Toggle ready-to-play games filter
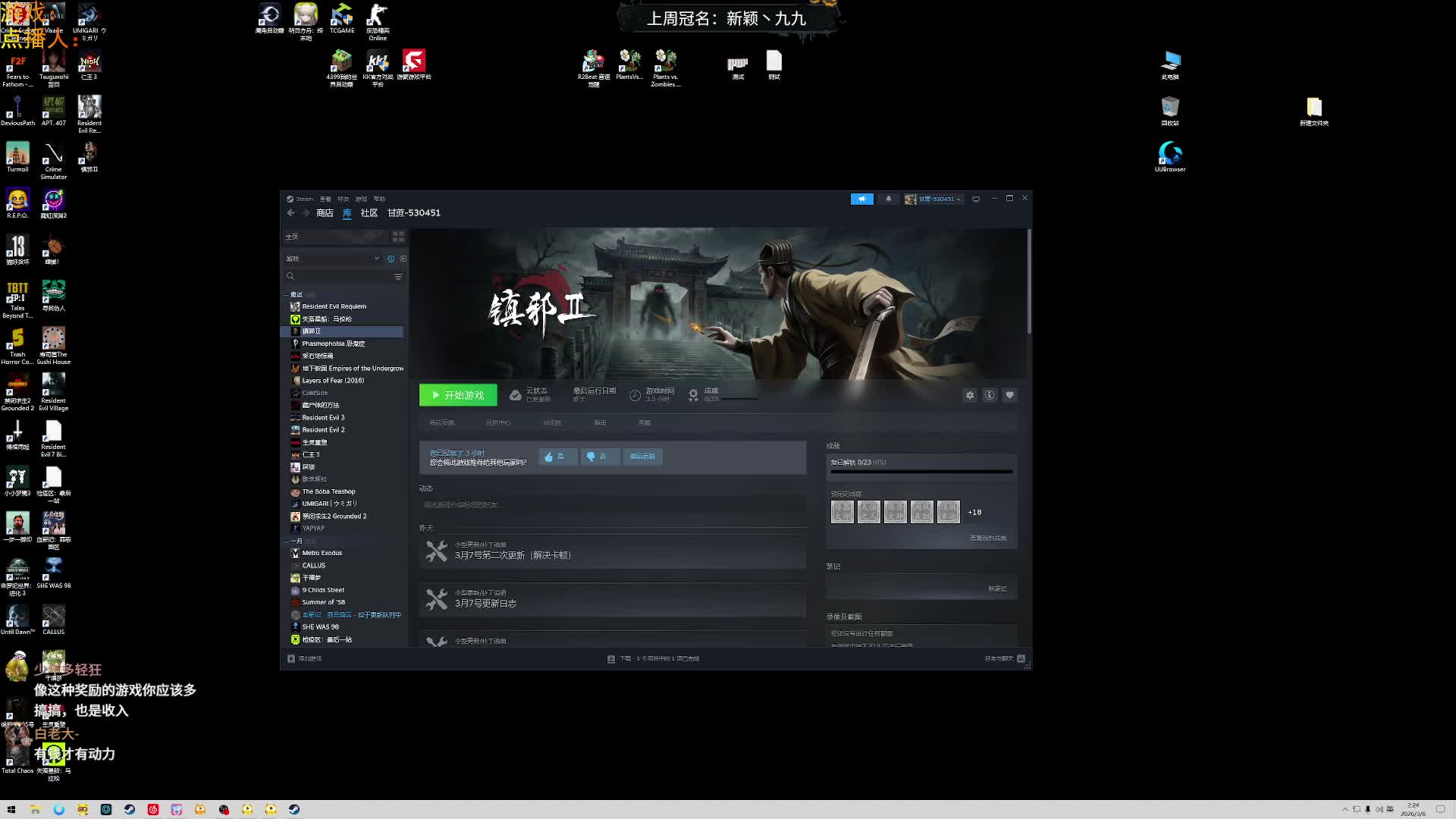Viewport: 1456px width, 819px height. tap(403, 259)
